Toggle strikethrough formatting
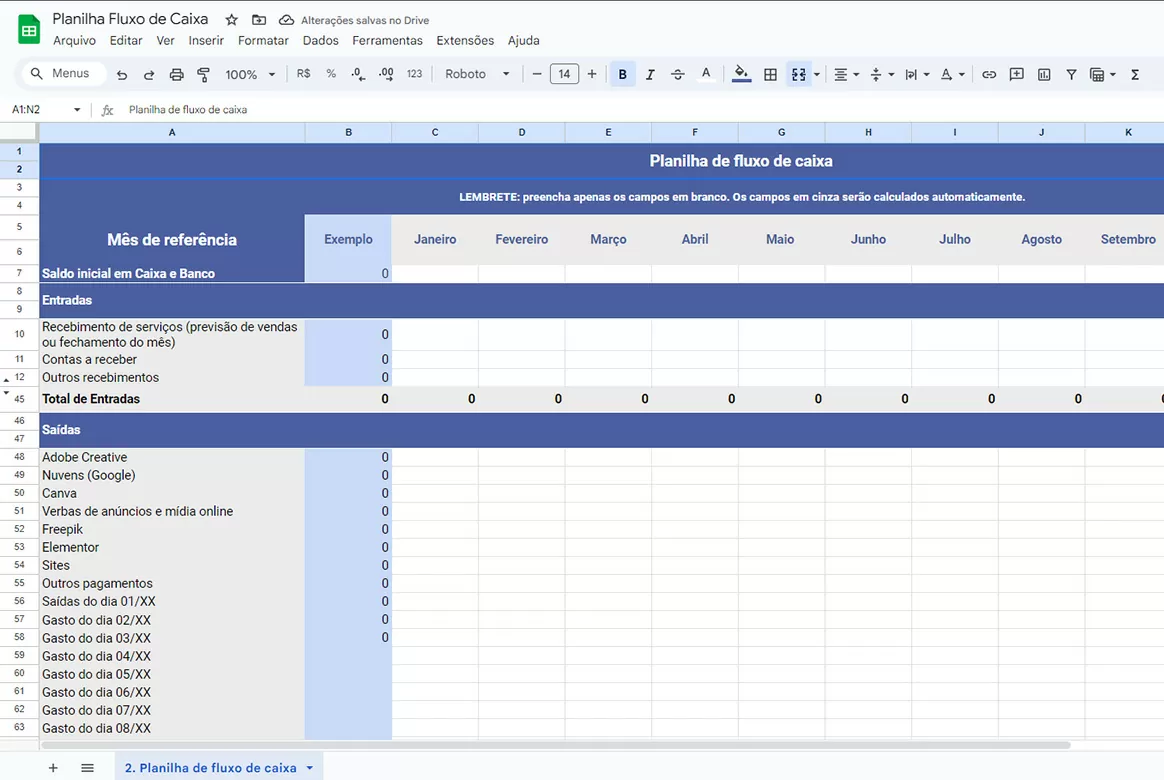The image size is (1164, 780). [677, 74]
